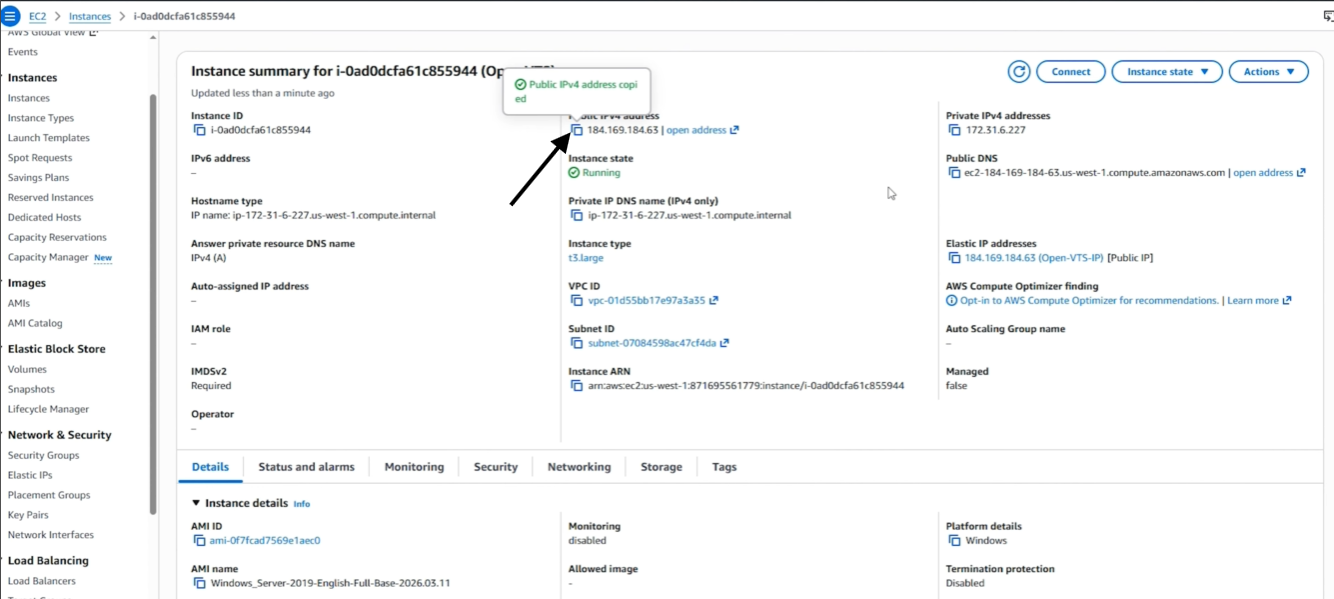The height and width of the screenshot is (599, 1334).
Task: Open Elastic IP 184.169.184.63 (Open-VTS-IP) link
Action: point(1034,258)
